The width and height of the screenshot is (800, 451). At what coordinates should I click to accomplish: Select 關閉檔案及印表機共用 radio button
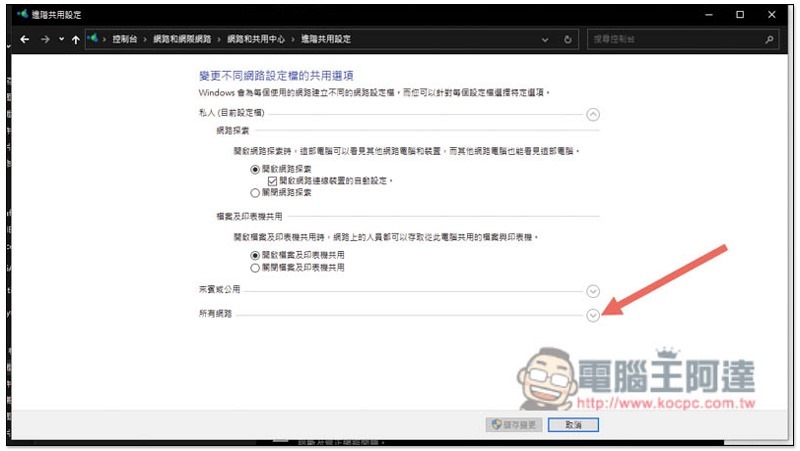[255, 268]
